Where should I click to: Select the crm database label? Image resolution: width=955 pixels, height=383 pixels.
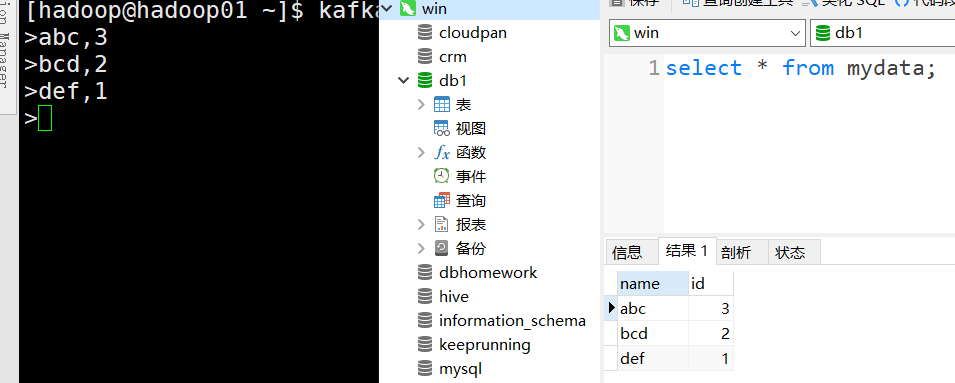coord(453,57)
